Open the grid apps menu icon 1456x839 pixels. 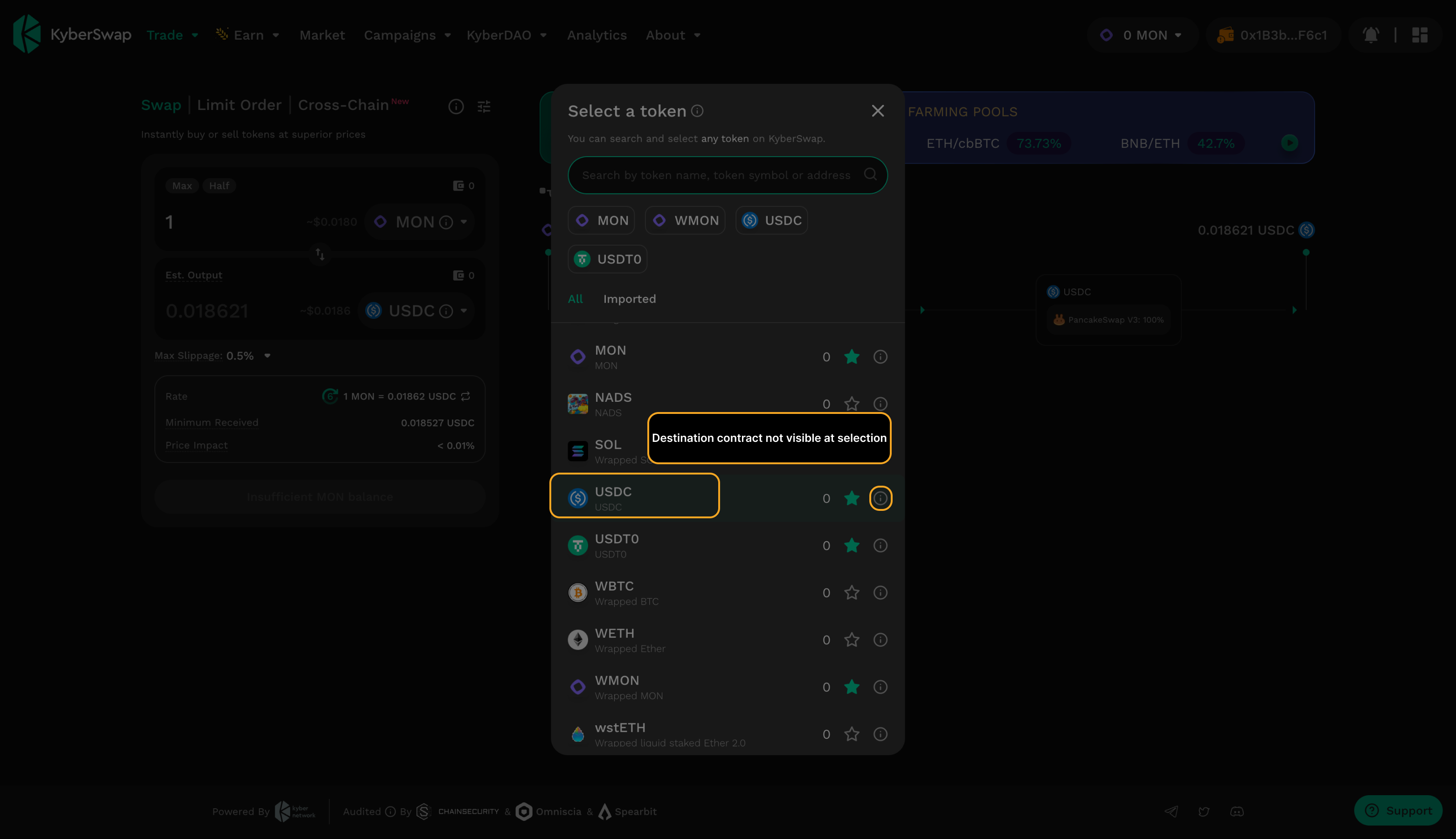pos(1419,35)
